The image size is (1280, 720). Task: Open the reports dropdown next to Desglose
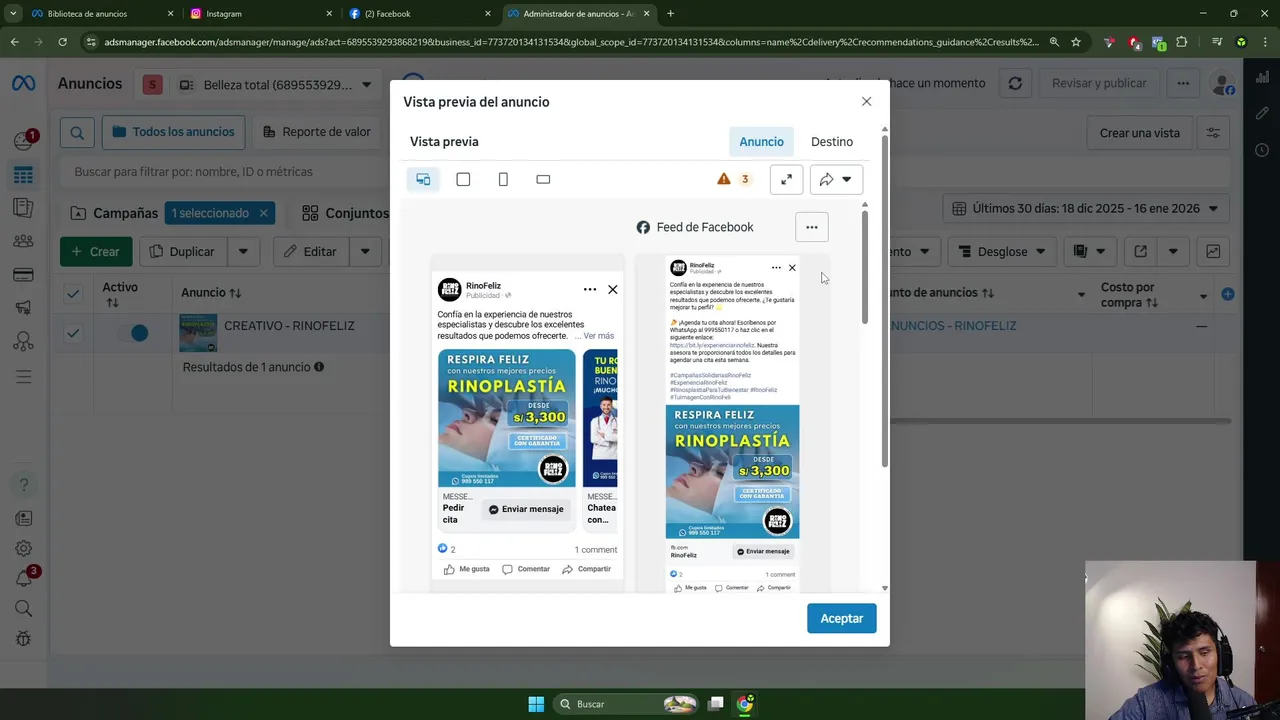pos(1088,251)
